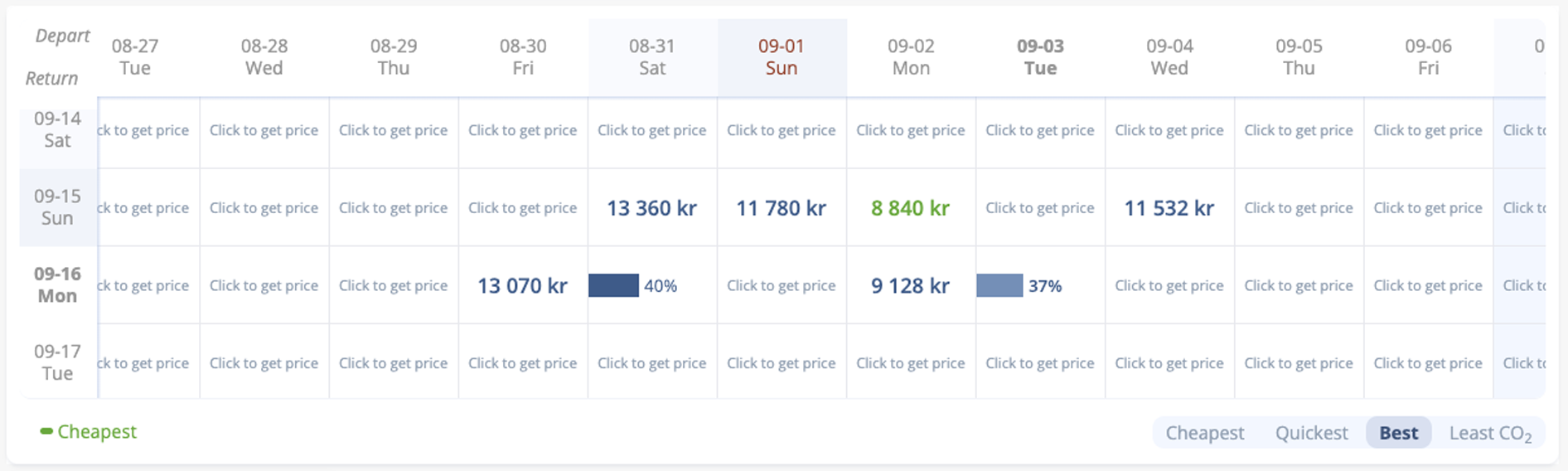
Task: Pick the 11 780 kr fare cell
Action: tap(781, 208)
